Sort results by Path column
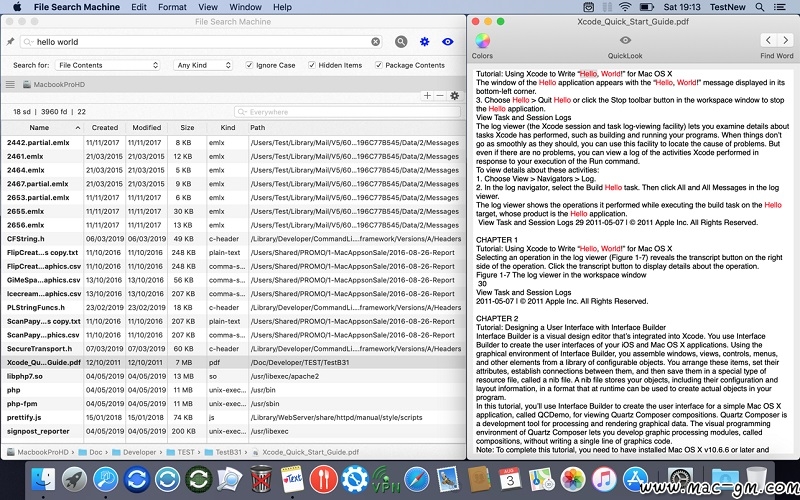Screen dimensions: 800x500 (356, 128)
